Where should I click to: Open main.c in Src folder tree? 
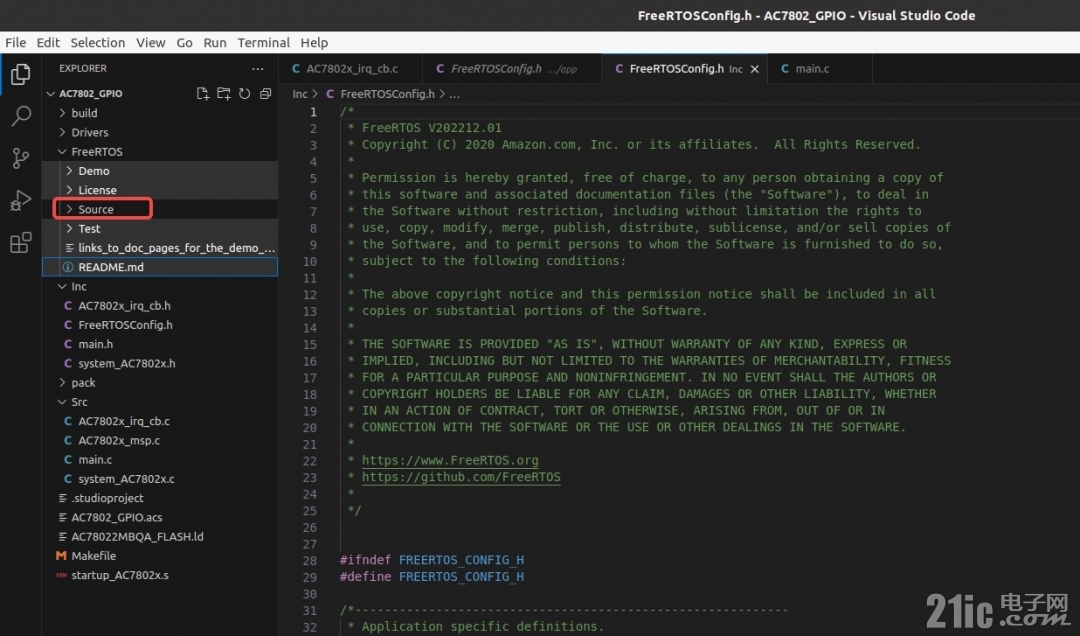(x=160, y=460)
